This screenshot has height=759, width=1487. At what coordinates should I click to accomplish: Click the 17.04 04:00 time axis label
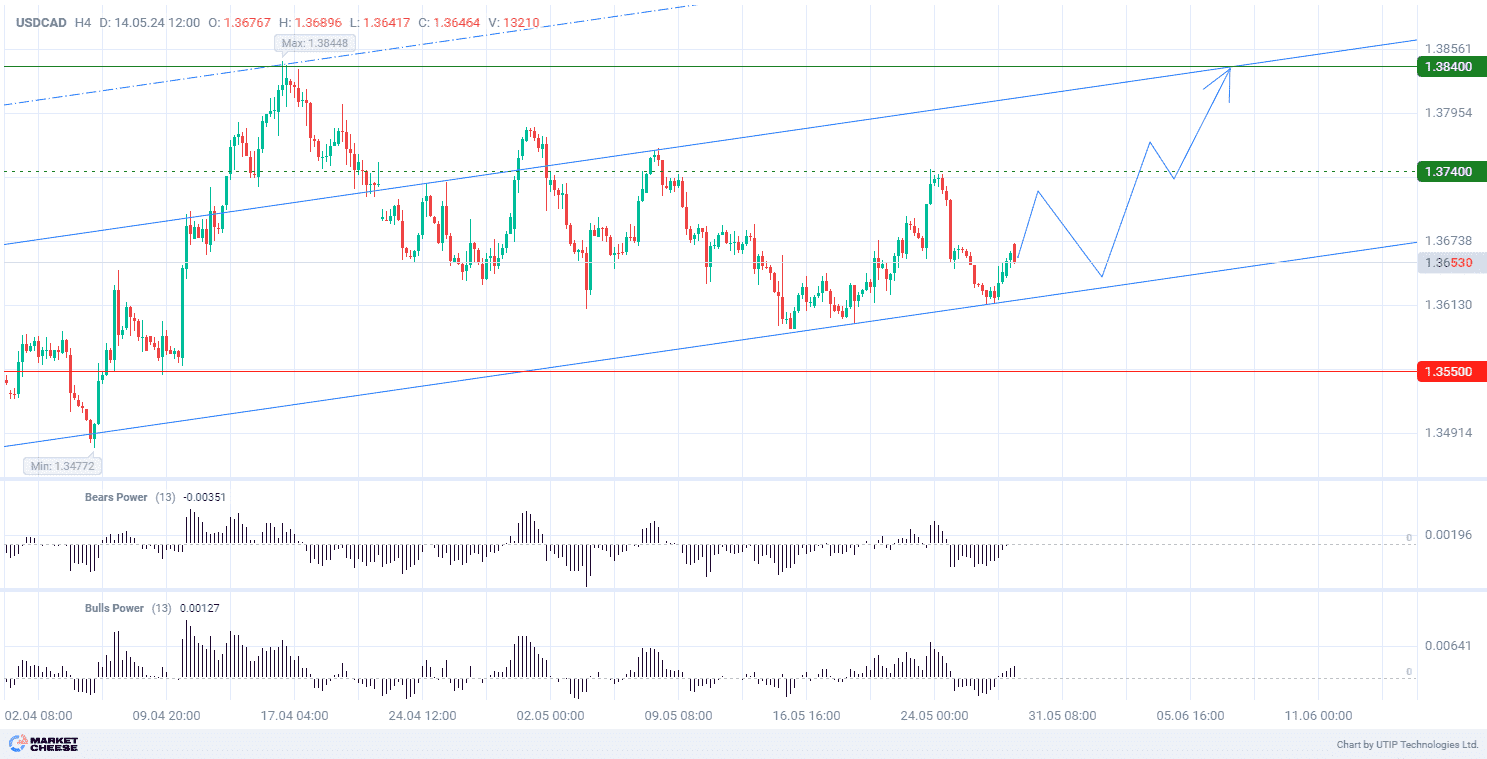(x=294, y=716)
